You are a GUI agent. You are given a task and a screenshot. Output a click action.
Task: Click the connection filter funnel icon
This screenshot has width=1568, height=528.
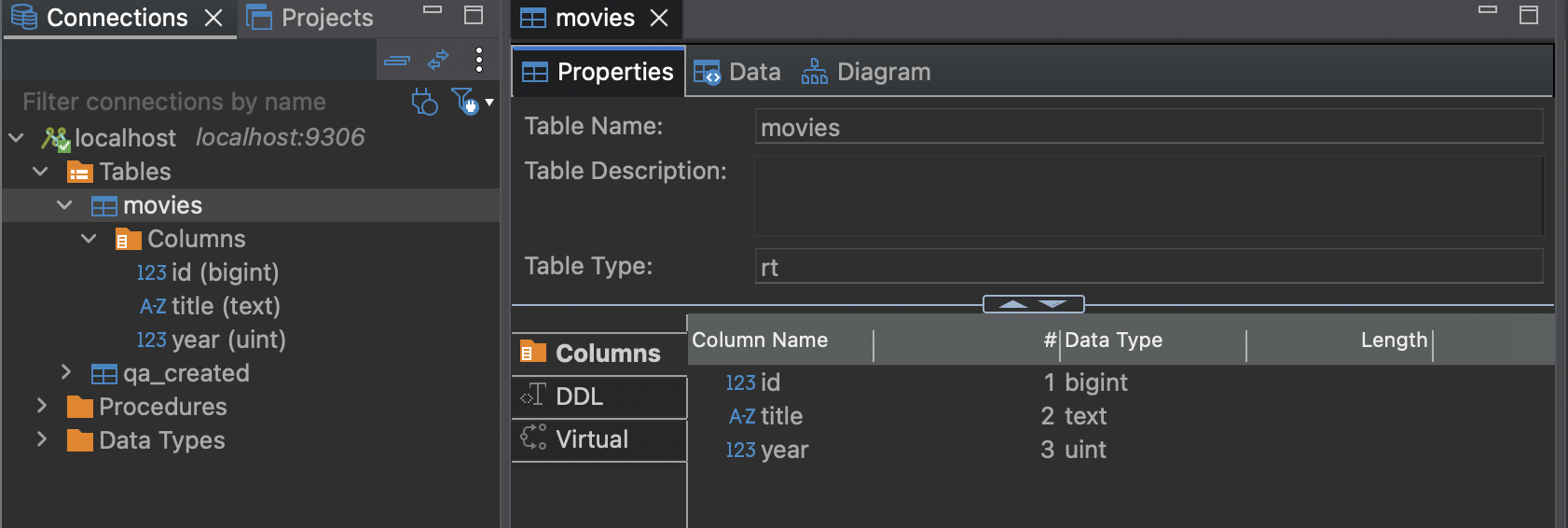click(464, 101)
